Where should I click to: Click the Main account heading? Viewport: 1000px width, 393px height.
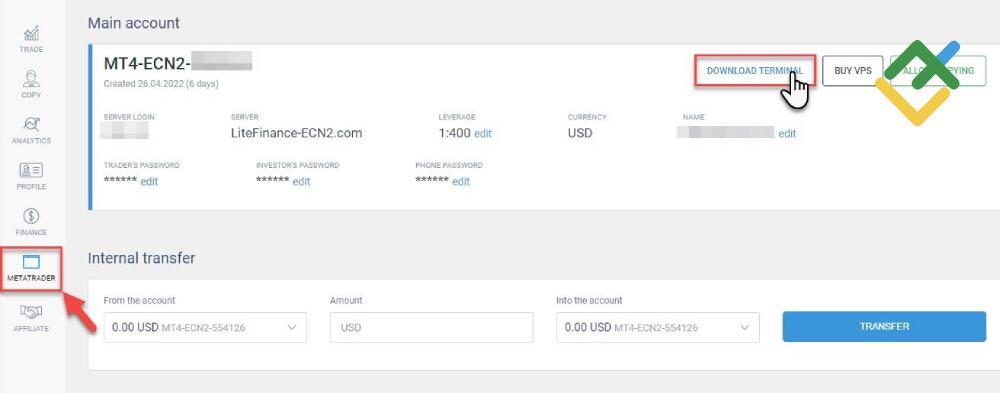point(134,24)
